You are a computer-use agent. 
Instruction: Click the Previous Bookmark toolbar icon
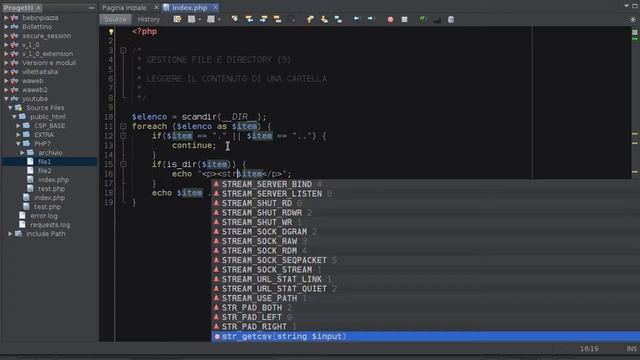click(x=310, y=19)
